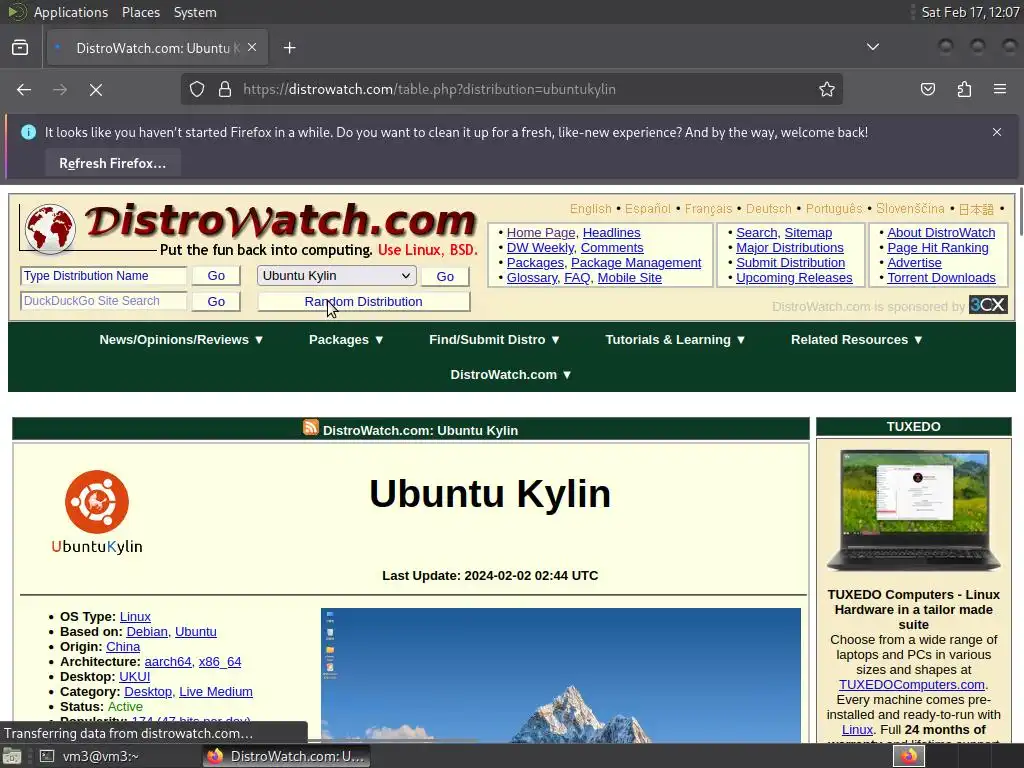Click the URL address bar

point(512,89)
